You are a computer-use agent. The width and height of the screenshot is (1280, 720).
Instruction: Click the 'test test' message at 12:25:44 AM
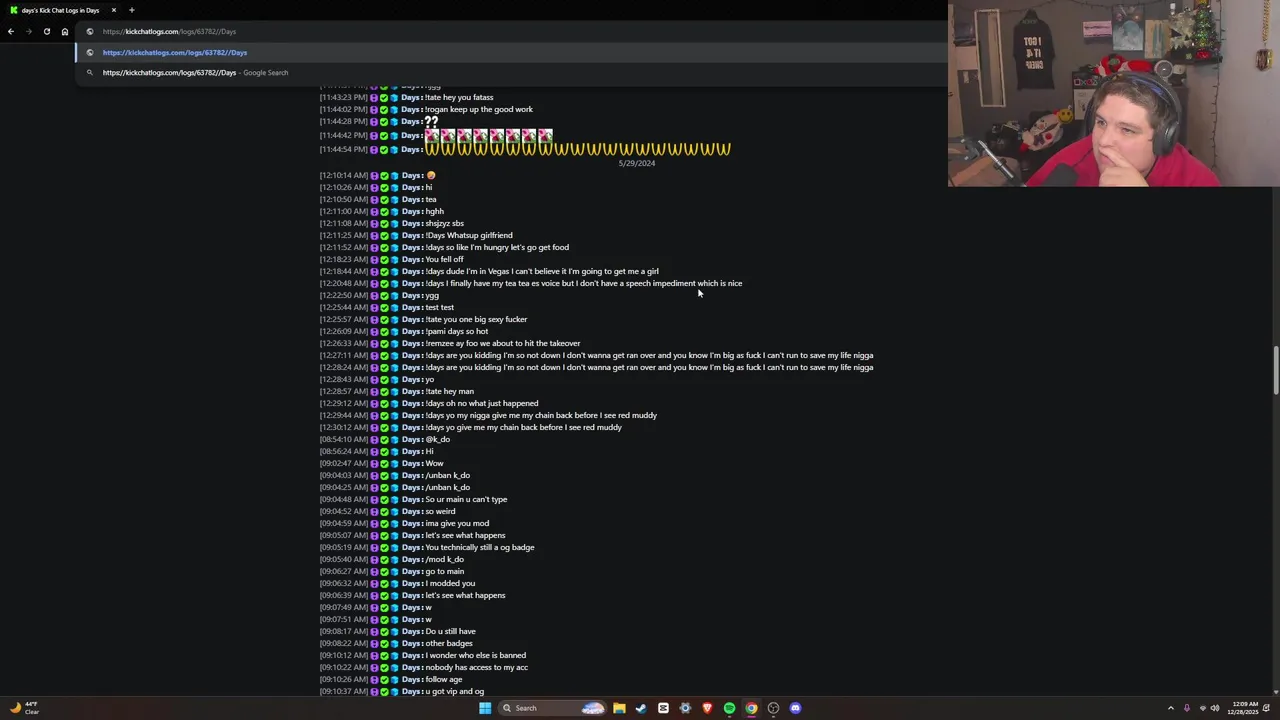click(x=439, y=307)
